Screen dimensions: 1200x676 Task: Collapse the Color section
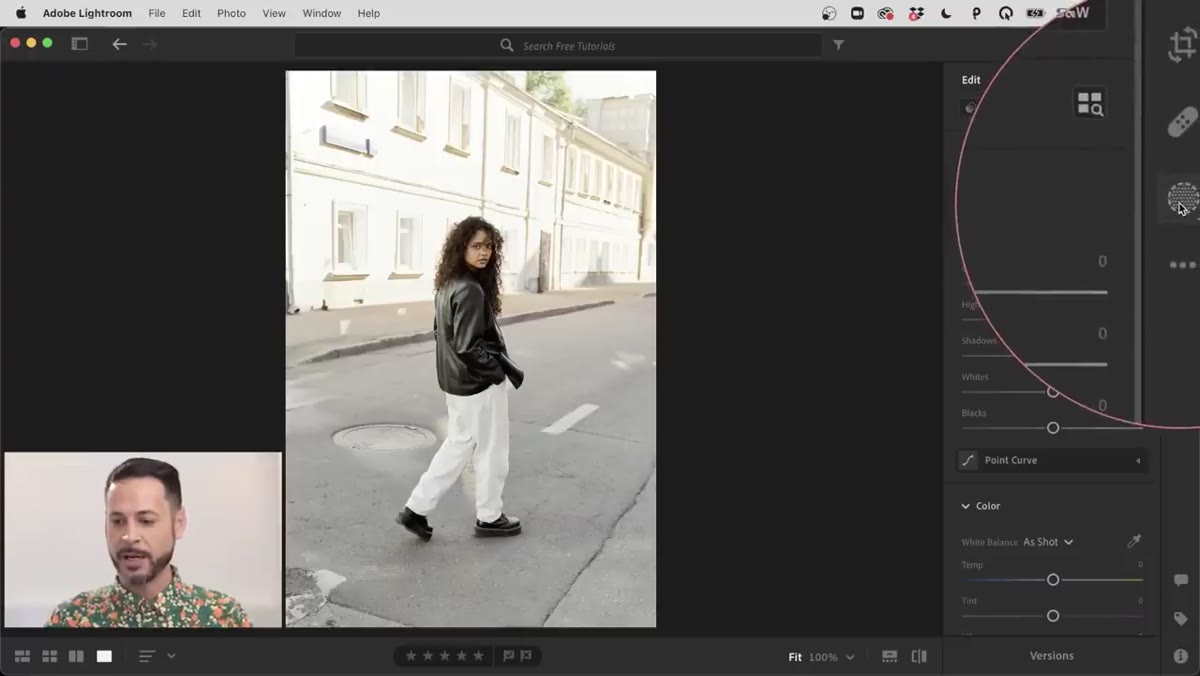(x=965, y=506)
